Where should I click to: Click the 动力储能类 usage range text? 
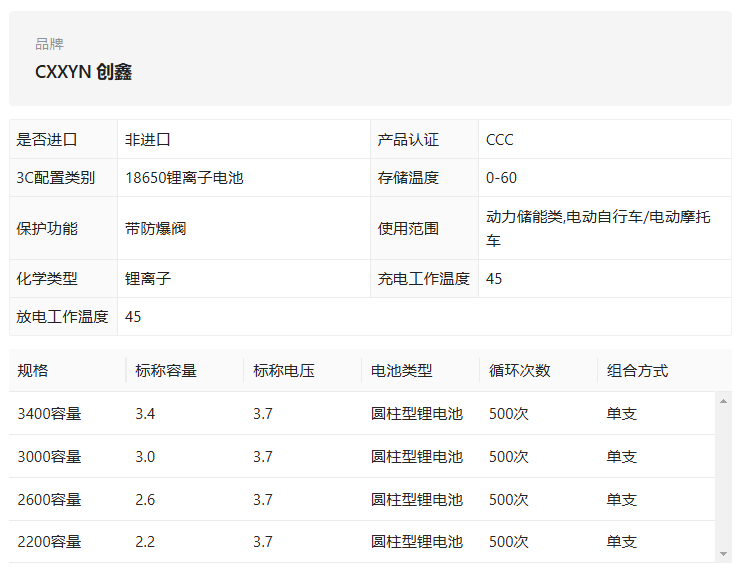point(524,217)
